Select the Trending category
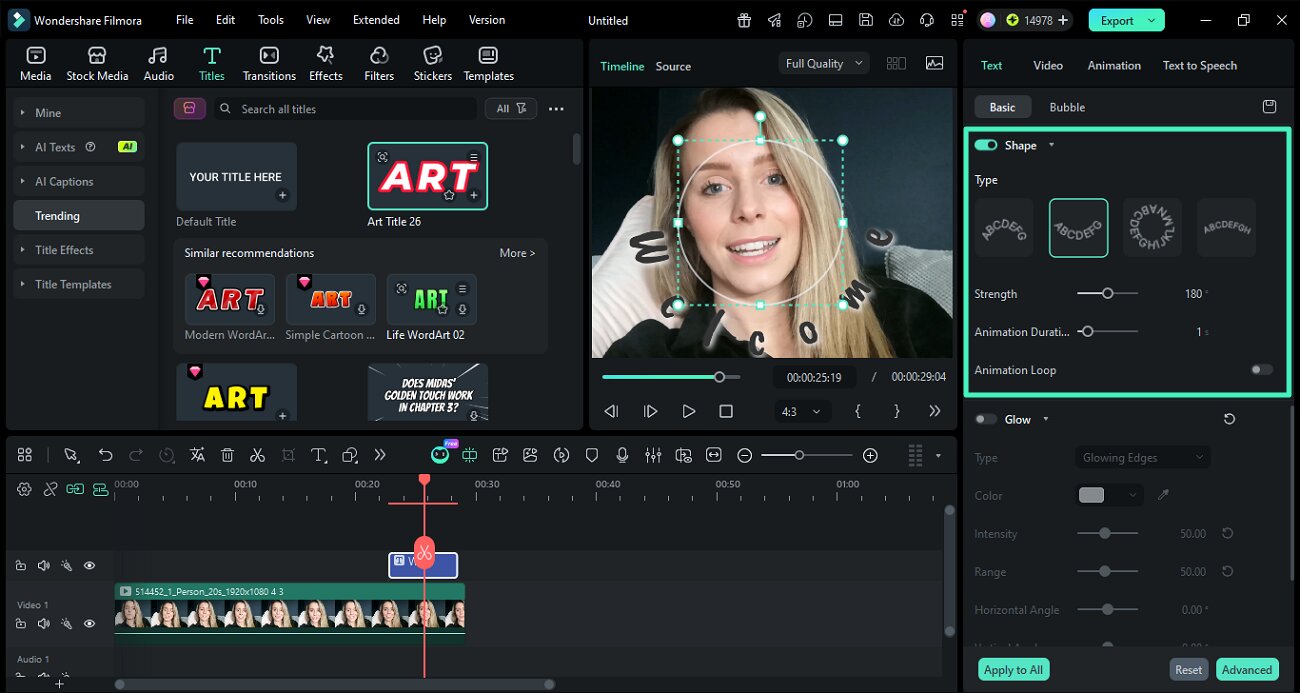Viewport: 1300px width, 693px height. tap(79, 216)
